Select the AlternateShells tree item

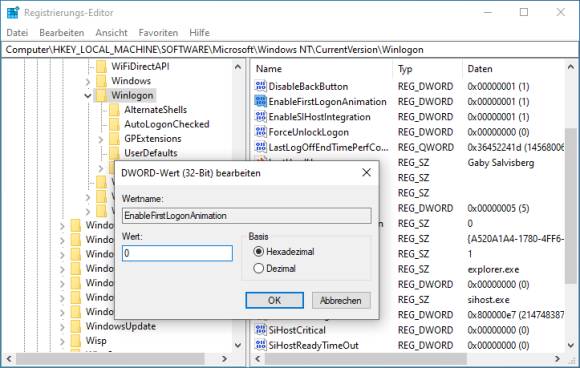(x=155, y=110)
